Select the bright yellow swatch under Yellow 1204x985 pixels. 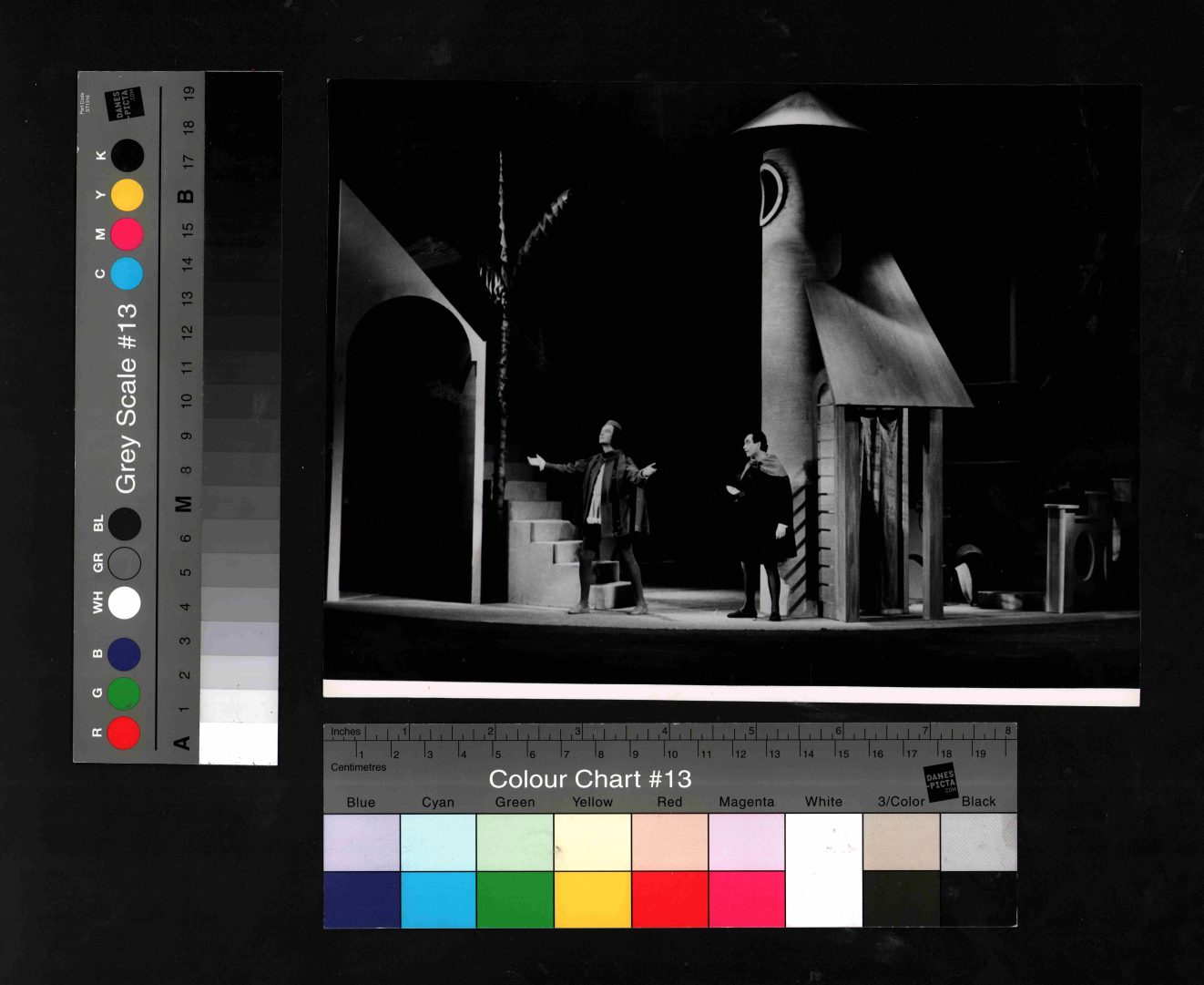click(592, 899)
